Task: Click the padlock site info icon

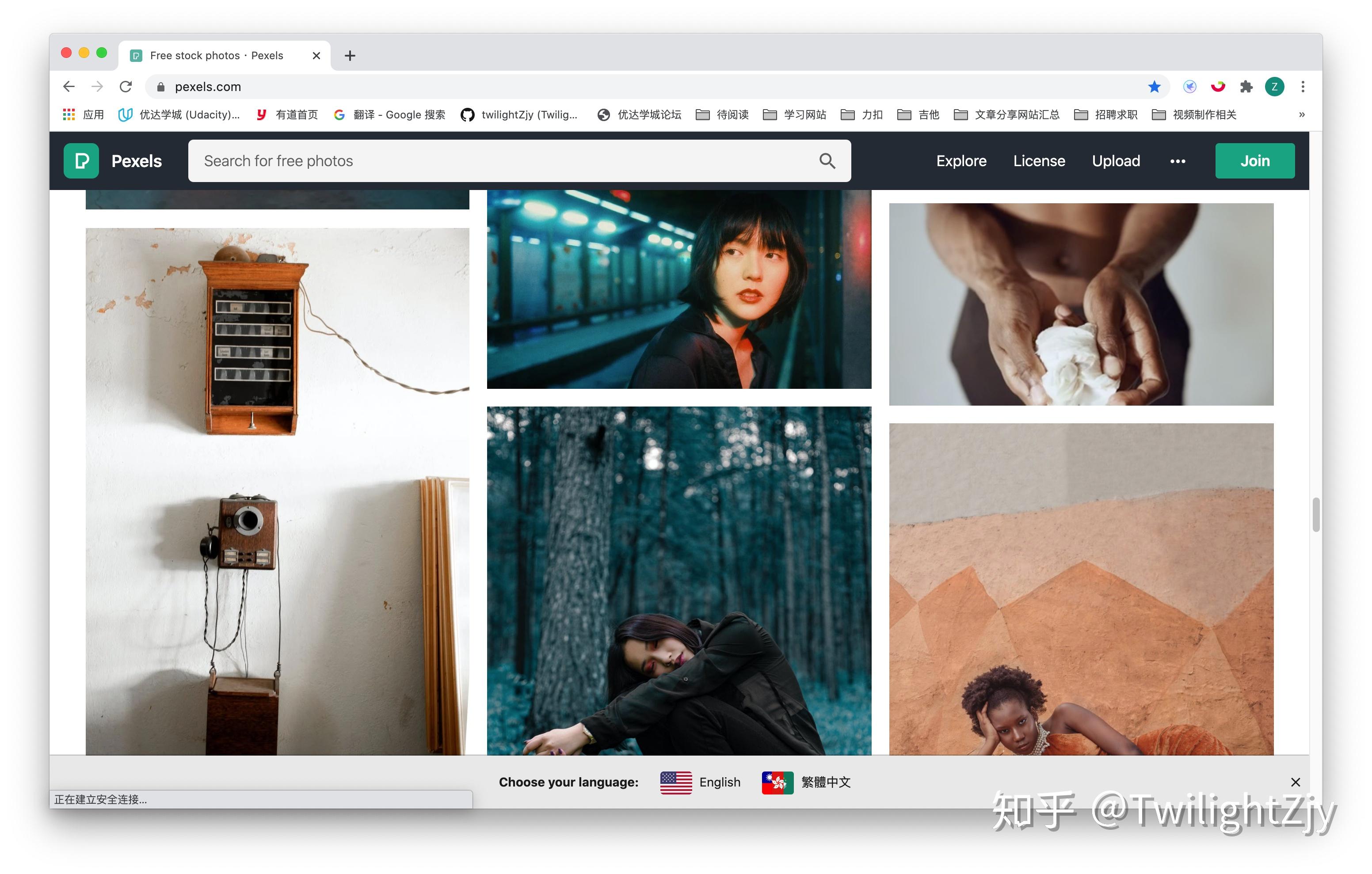Action: [161, 87]
